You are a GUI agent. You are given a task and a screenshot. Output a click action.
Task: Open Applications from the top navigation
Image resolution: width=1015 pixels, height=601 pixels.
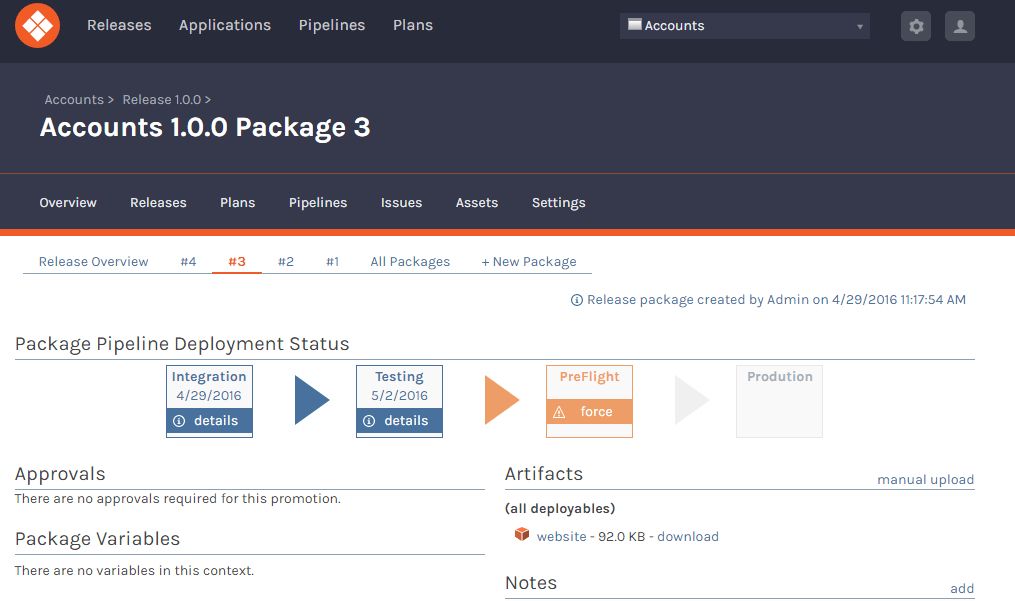point(225,25)
